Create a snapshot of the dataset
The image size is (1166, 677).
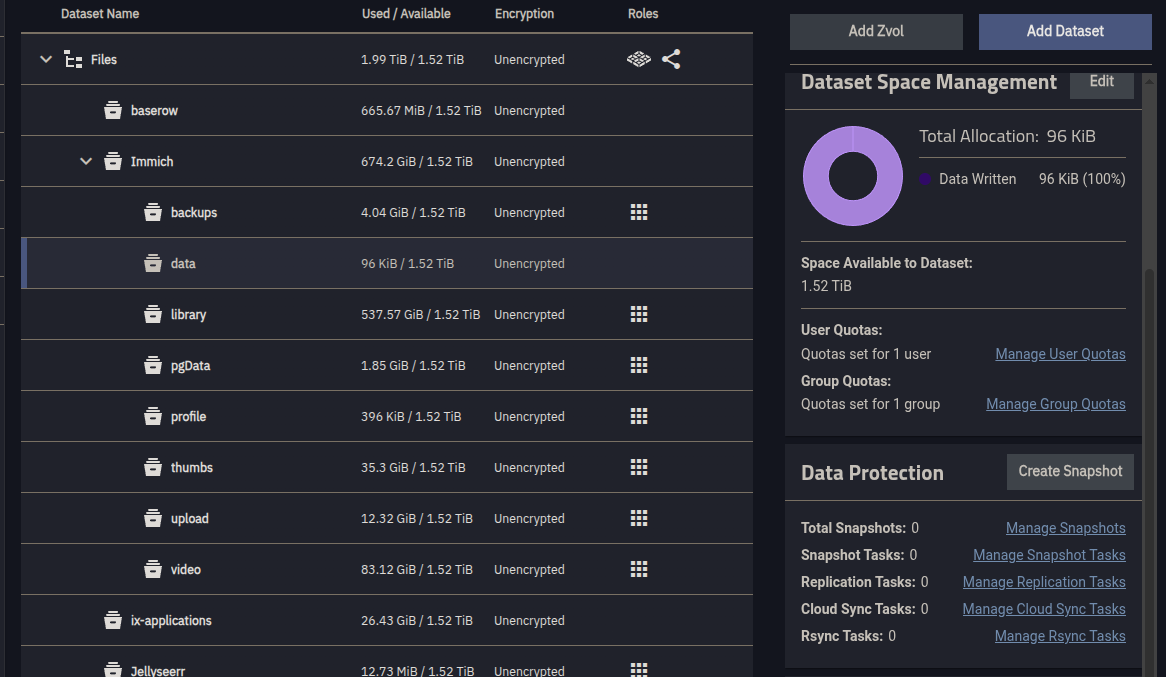pyautogui.click(x=1070, y=471)
